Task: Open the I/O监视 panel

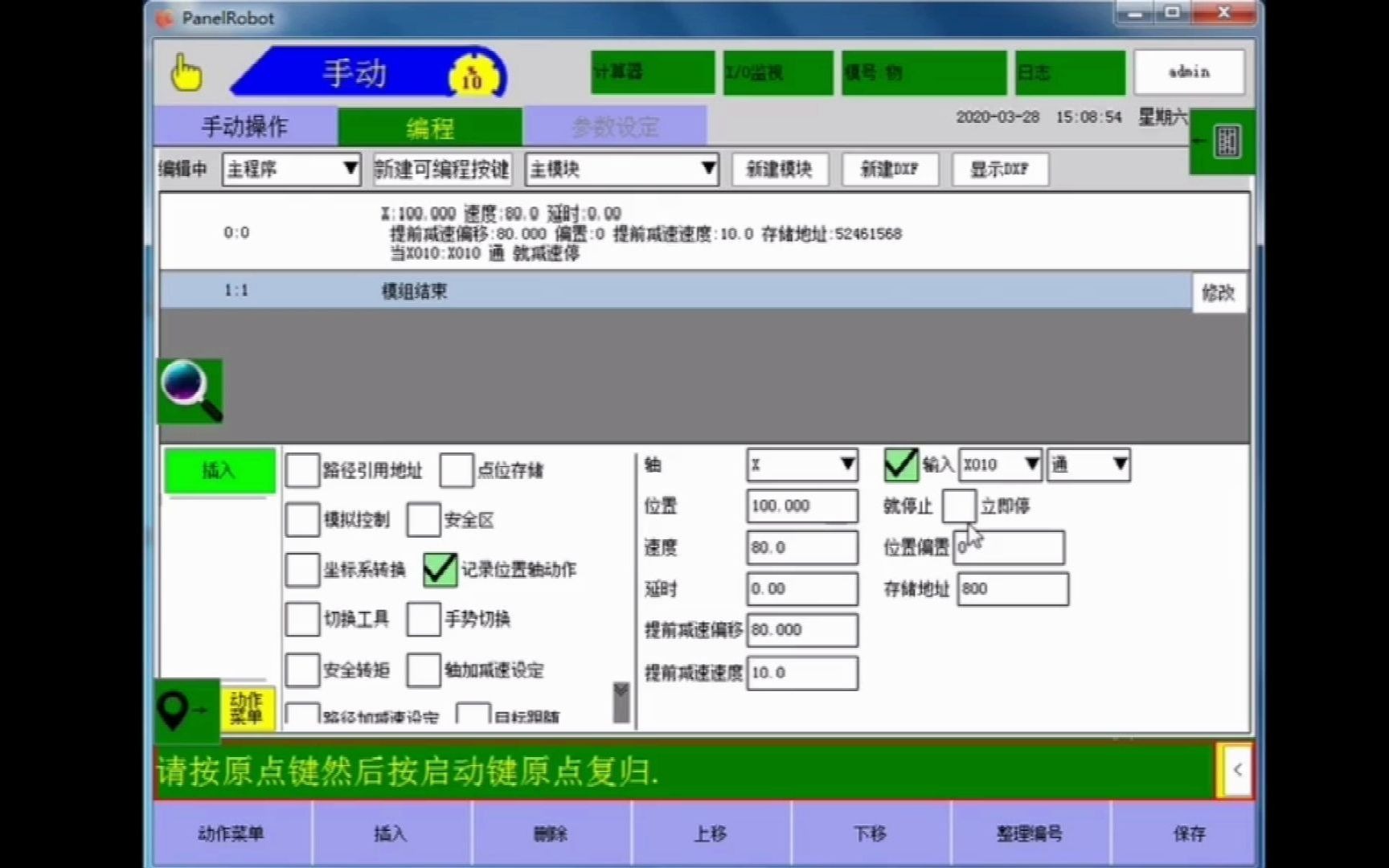Action: coord(778,72)
